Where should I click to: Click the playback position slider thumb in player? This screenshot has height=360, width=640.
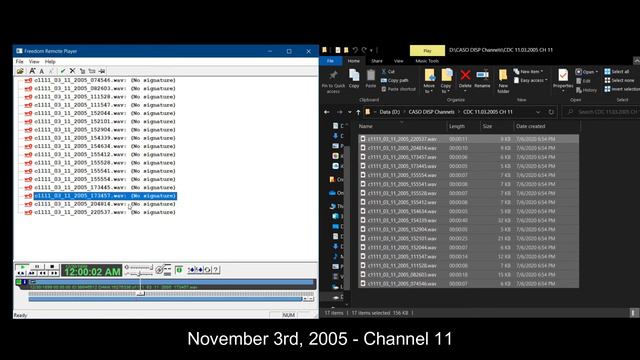(x=140, y=293)
